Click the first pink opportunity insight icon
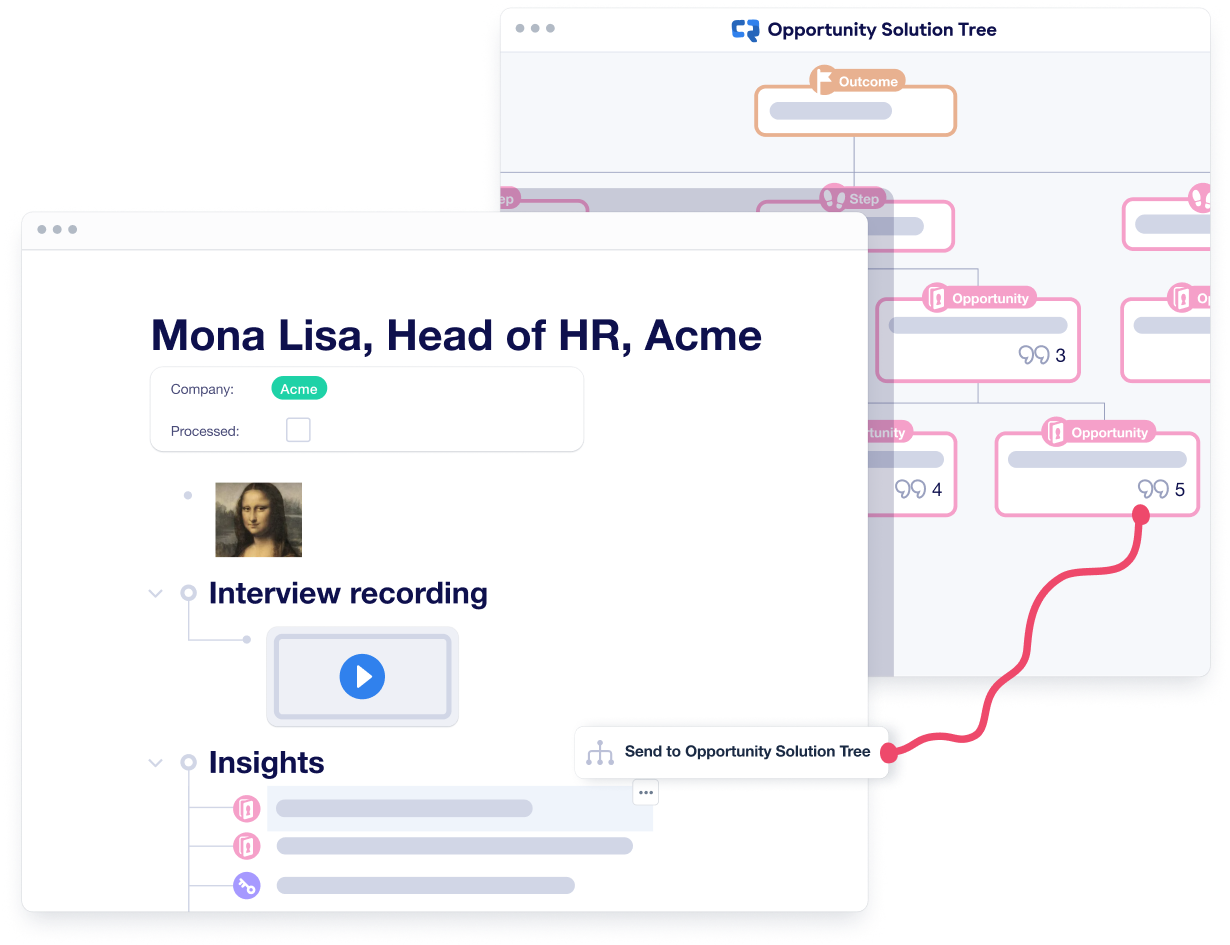1230x945 pixels. point(247,809)
